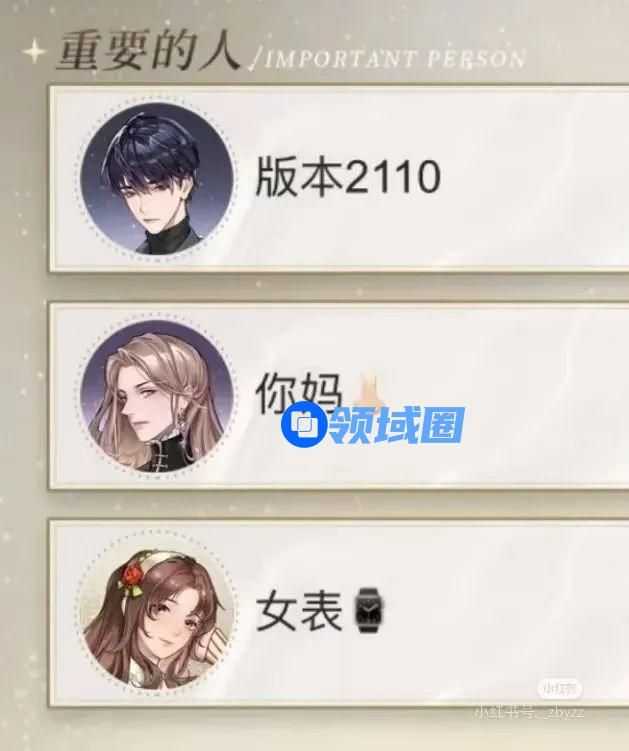The width and height of the screenshot is (629, 751).
Task: Select the 你妈 name label
Action: [x=300, y=394]
